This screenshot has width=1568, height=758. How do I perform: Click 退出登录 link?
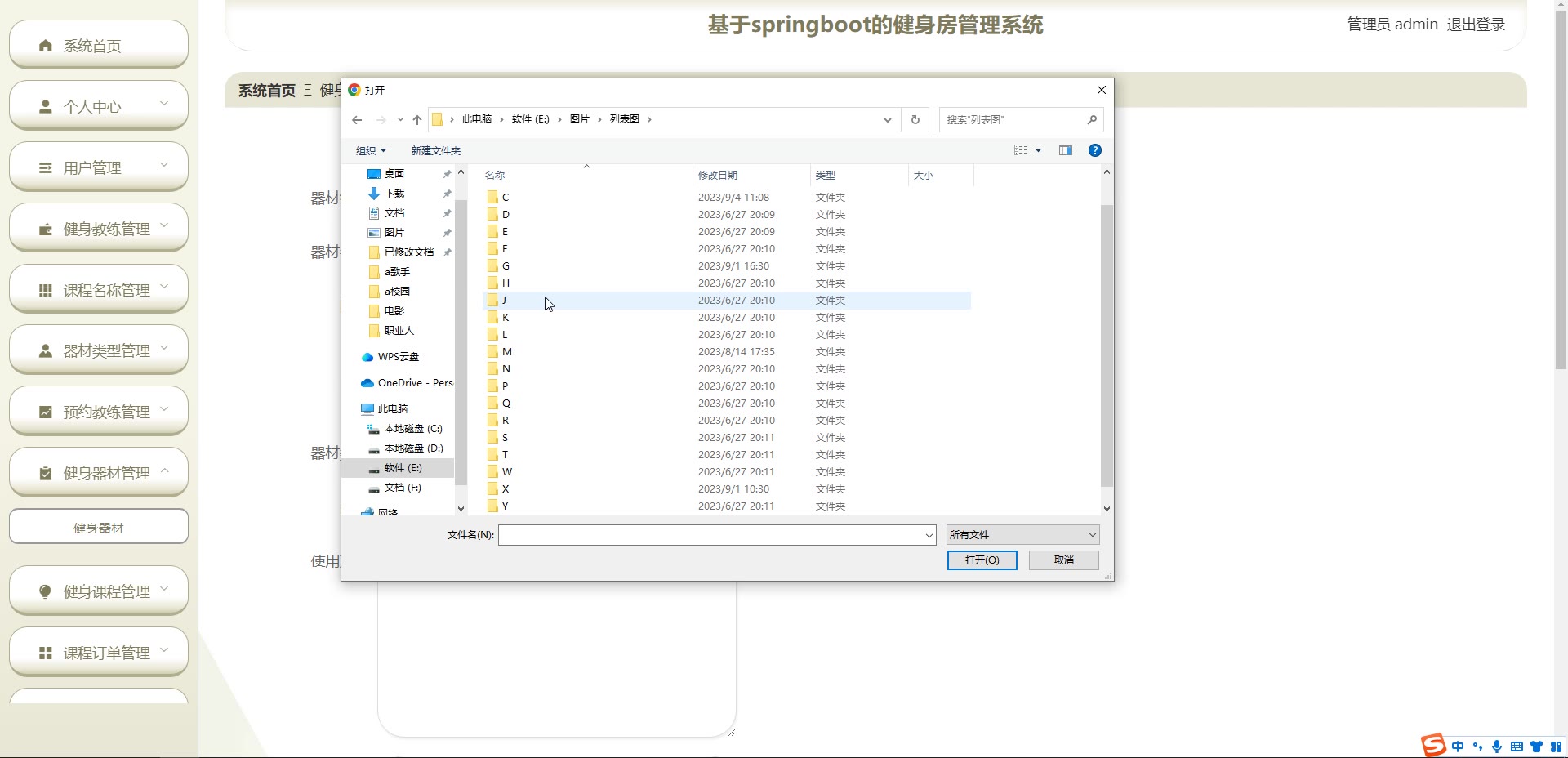(x=1476, y=25)
